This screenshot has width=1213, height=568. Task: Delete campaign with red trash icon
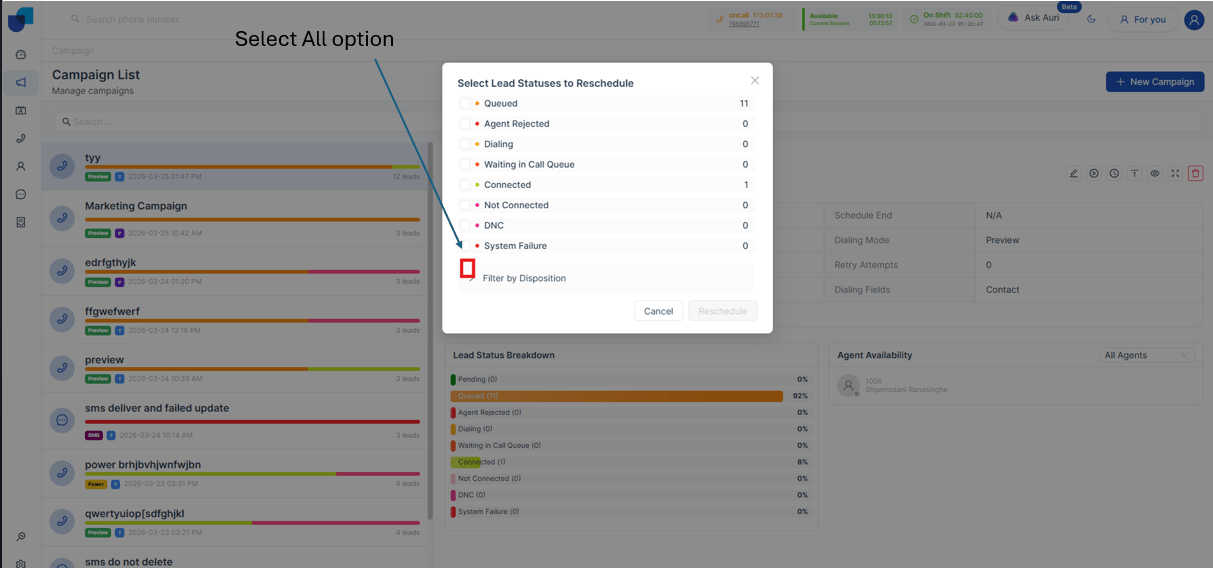coord(1195,173)
